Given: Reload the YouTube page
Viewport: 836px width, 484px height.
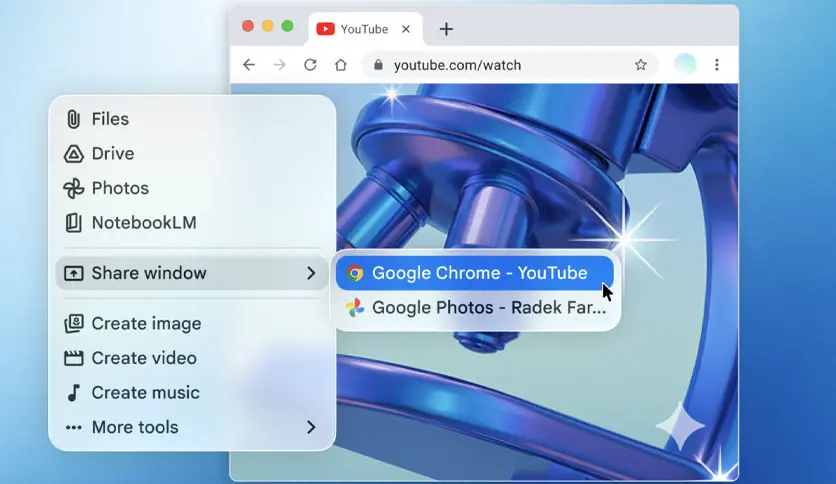Looking at the screenshot, I should pyautogui.click(x=310, y=65).
